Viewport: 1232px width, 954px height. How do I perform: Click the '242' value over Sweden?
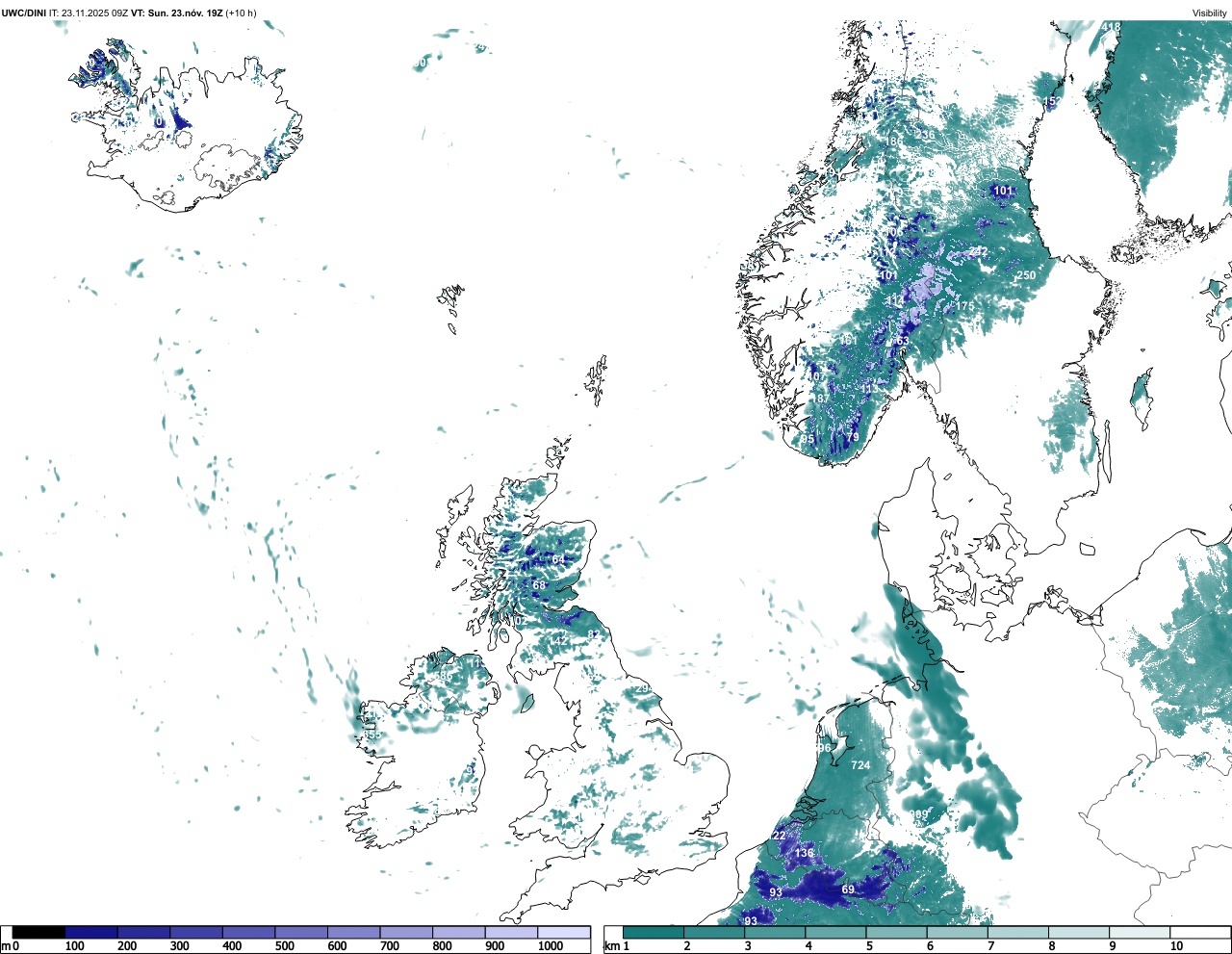pyautogui.click(x=979, y=252)
